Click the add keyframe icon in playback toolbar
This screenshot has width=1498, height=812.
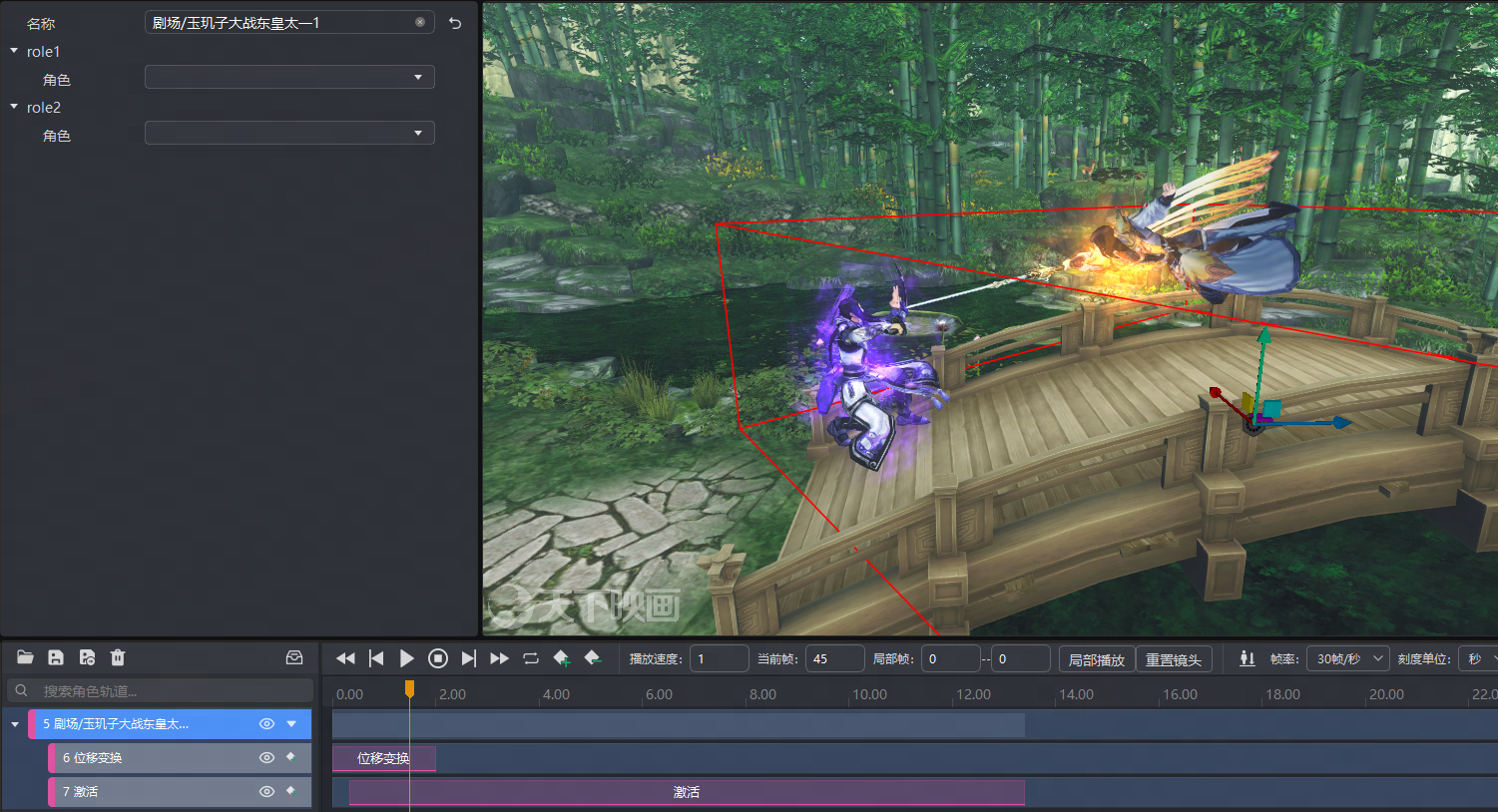tap(562, 658)
